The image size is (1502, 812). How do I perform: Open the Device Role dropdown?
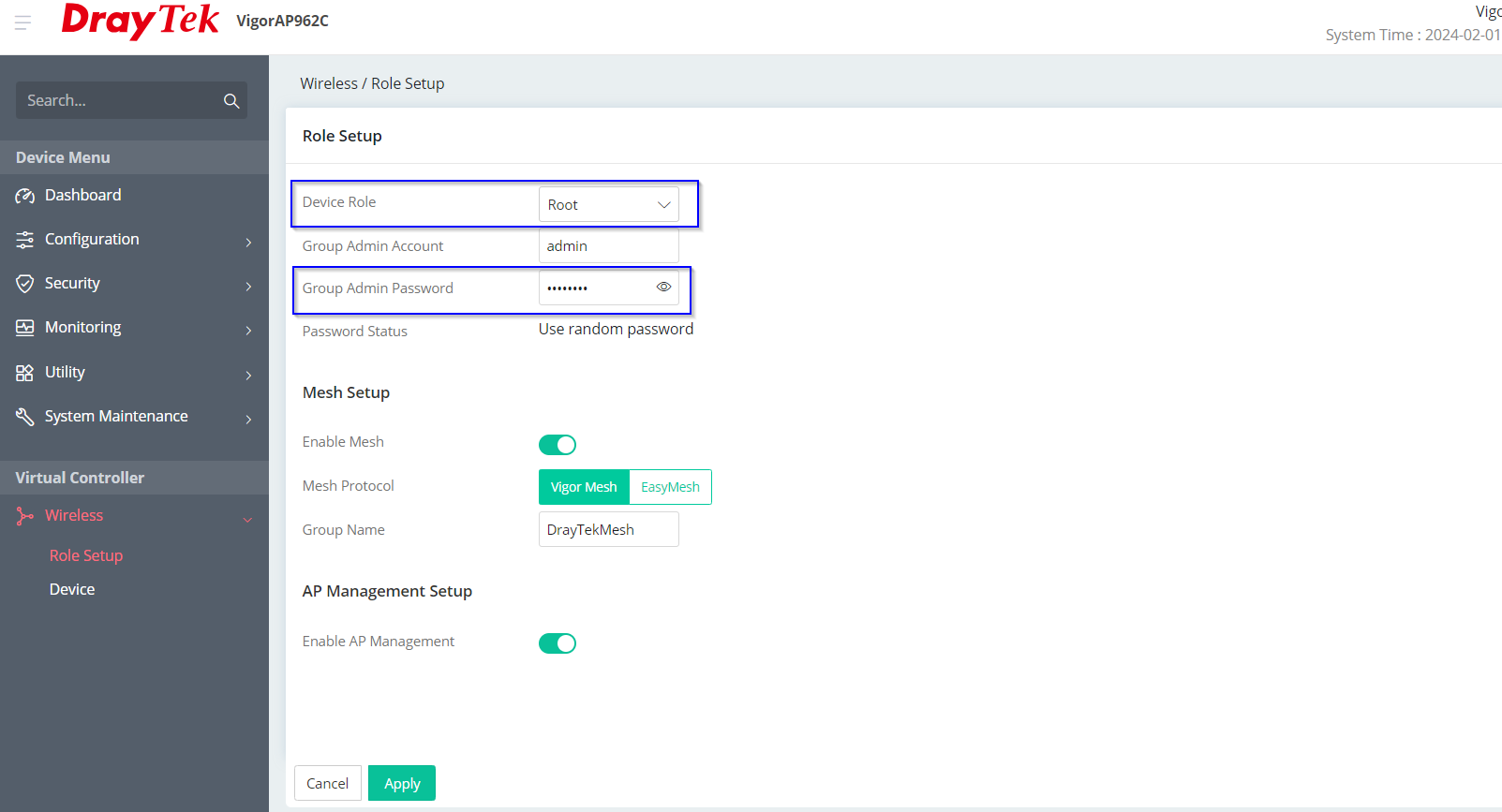[608, 204]
